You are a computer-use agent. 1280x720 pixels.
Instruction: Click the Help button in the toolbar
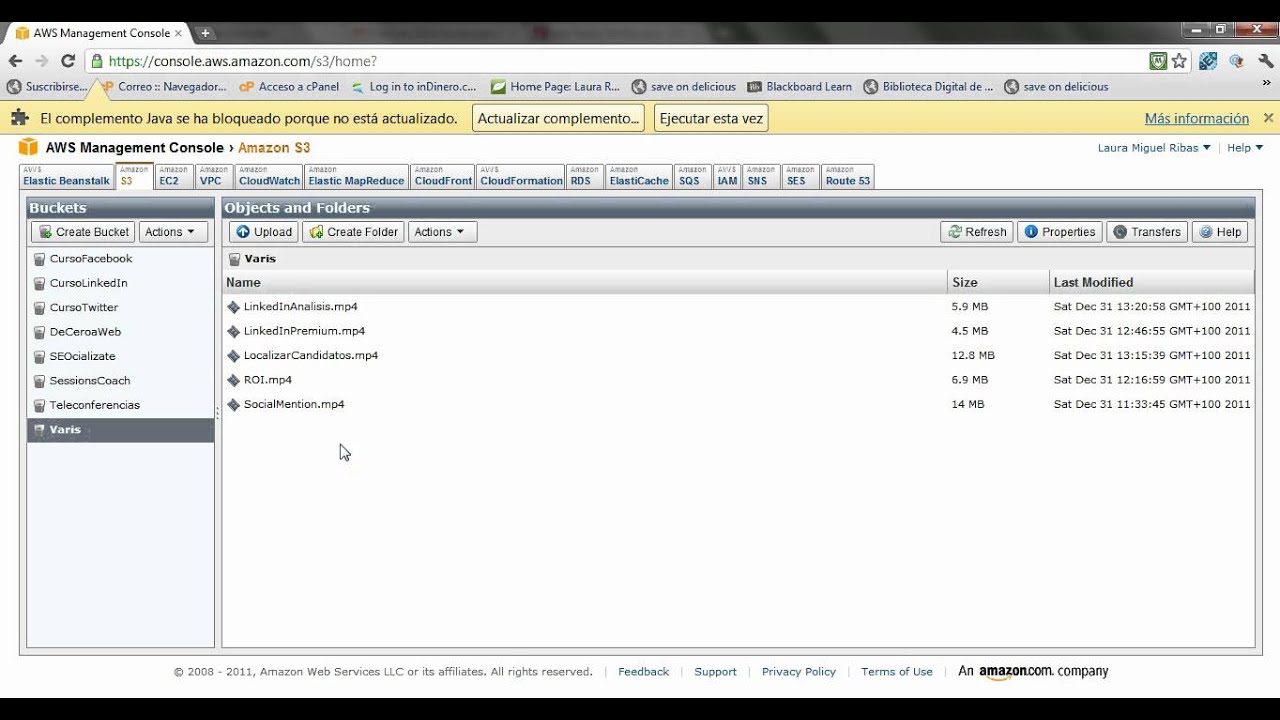pos(1220,232)
